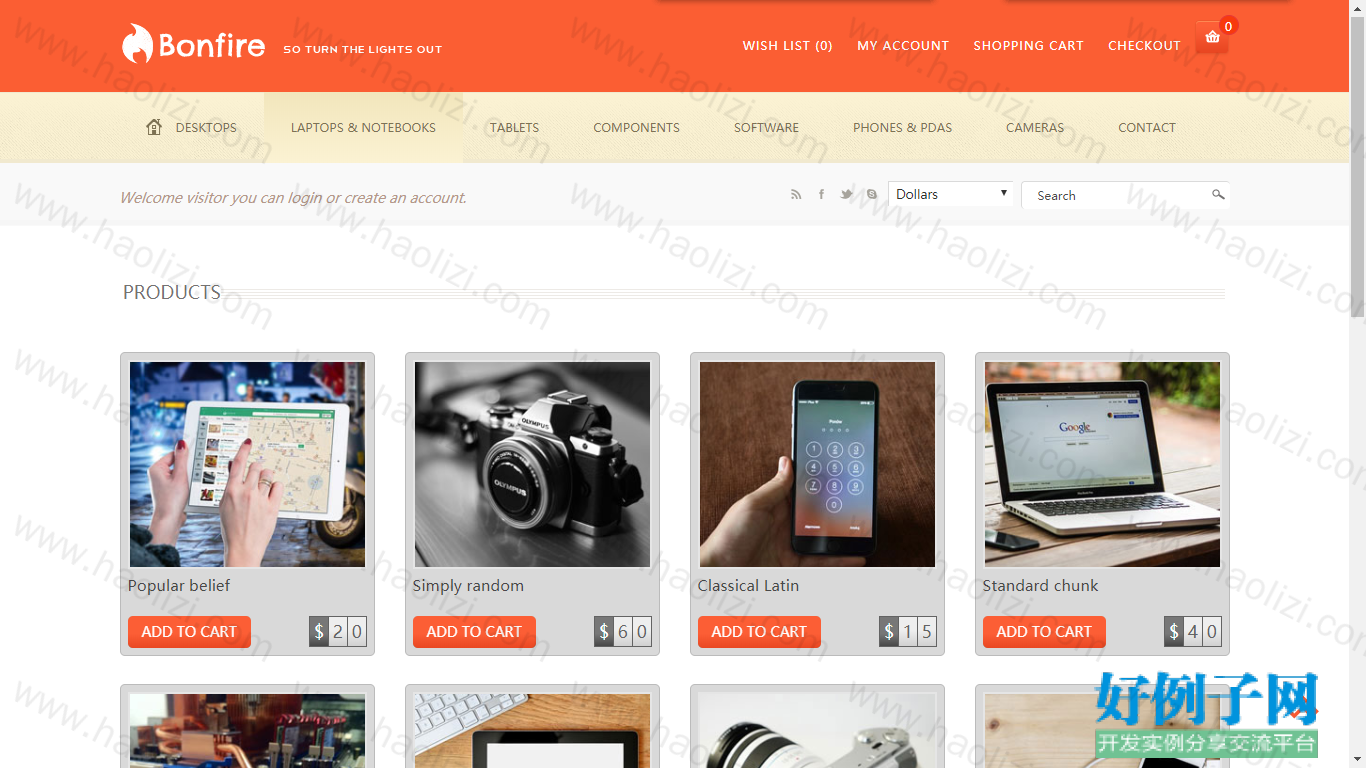The width and height of the screenshot is (1366, 768).
Task: Click the create an account link
Action: (405, 198)
